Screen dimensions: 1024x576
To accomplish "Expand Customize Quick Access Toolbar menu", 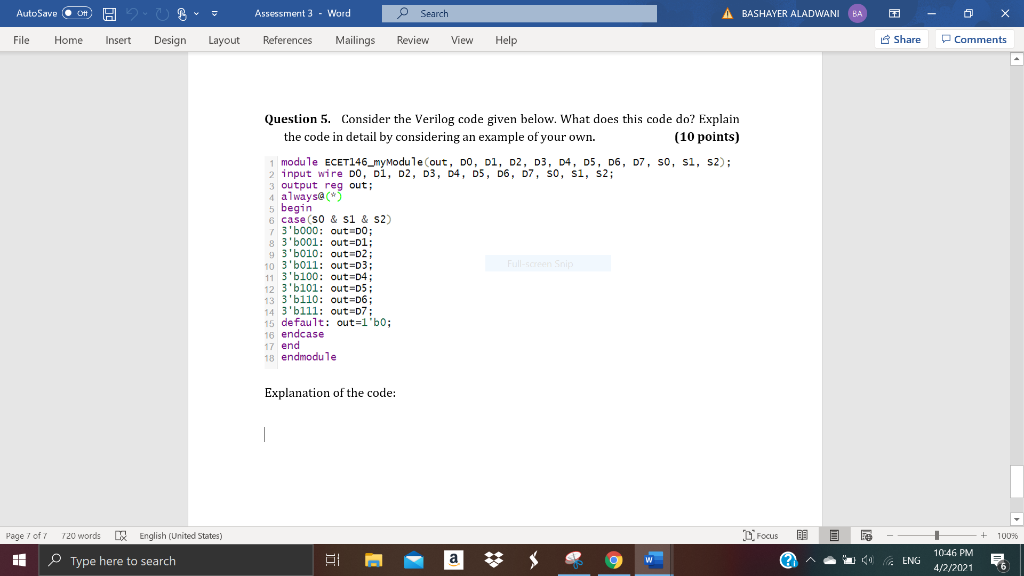I will (214, 14).
